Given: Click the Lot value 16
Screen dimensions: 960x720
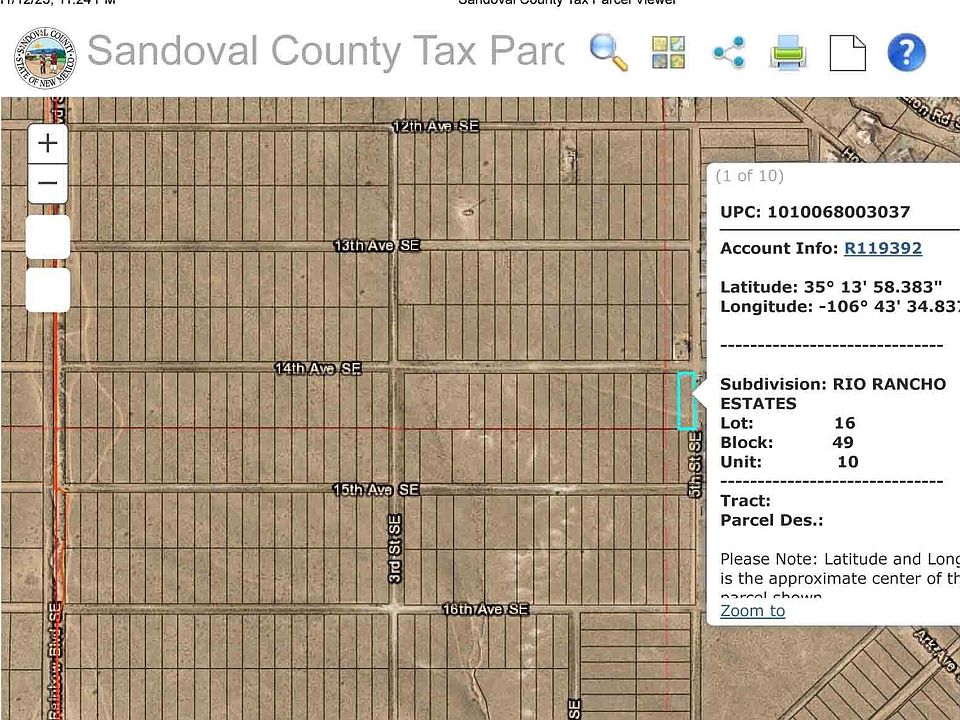Looking at the screenshot, I should point(844,423).
